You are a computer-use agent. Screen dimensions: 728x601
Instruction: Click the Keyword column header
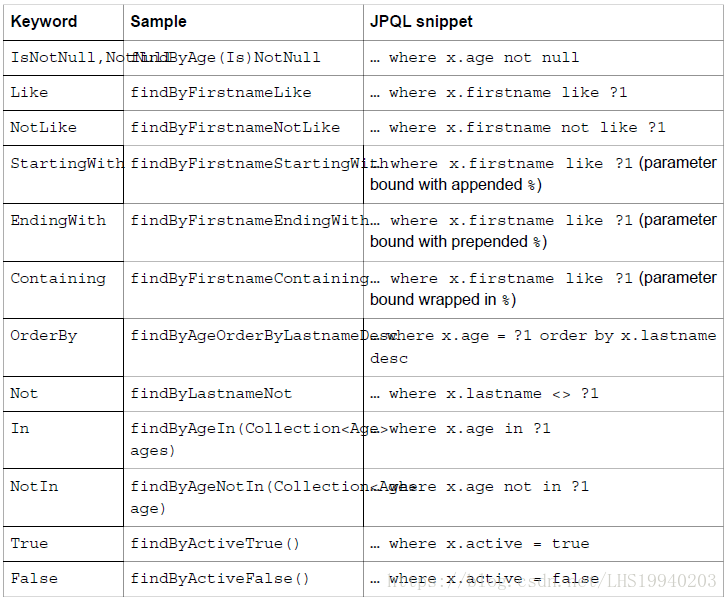(44, 21)
